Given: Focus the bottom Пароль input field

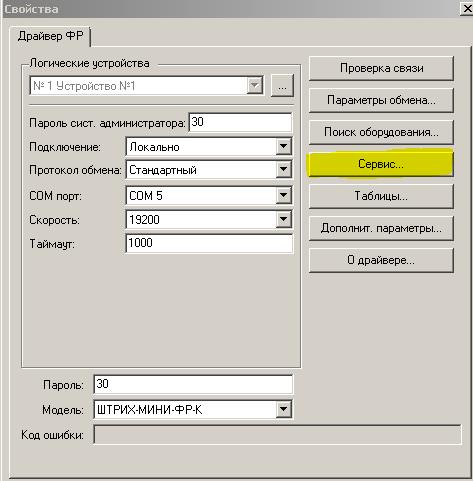Looking at the screenshot, I should point(193,384).
